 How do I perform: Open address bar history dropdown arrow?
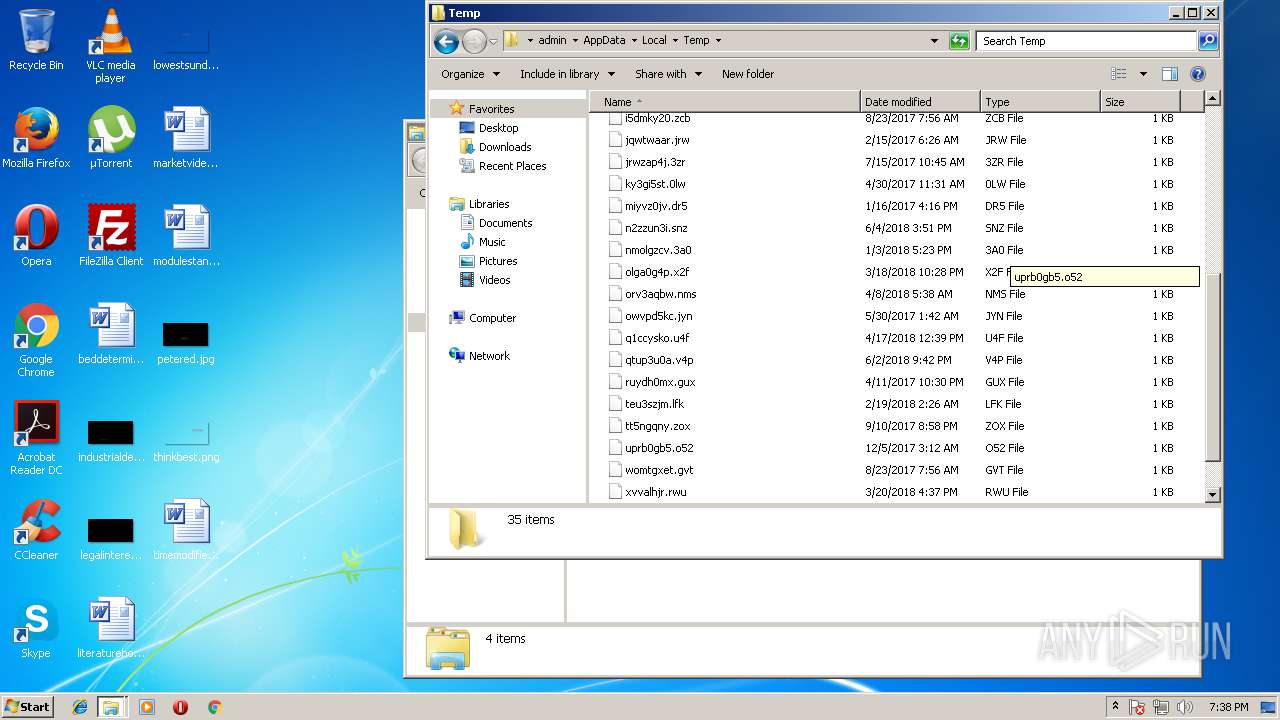(x=934, y=41)
